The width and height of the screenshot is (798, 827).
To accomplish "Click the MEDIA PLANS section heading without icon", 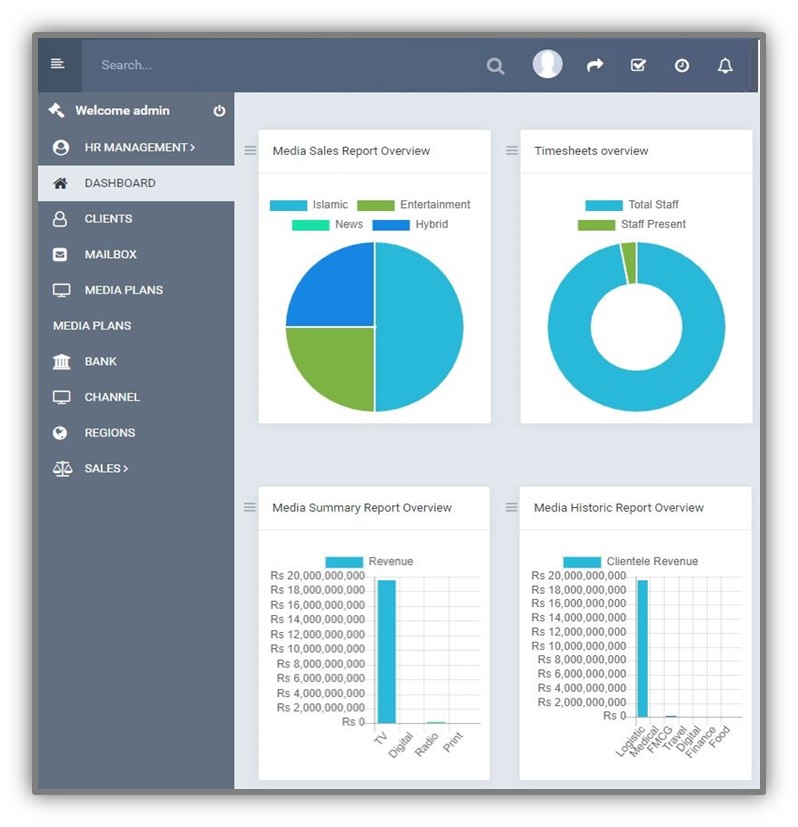I will [92, 326].
